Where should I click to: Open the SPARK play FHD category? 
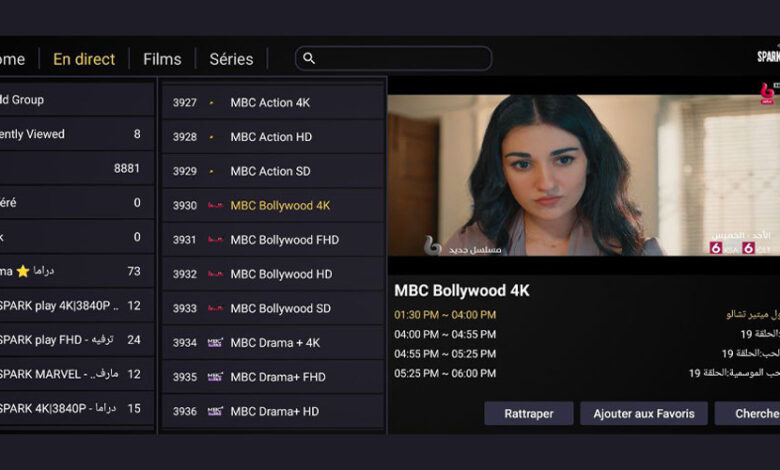point(70,339)
